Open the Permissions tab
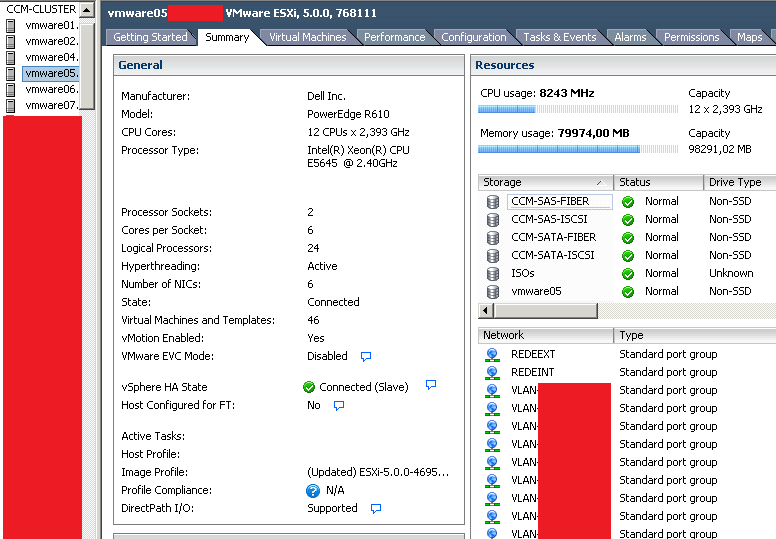 click(691, 37)
